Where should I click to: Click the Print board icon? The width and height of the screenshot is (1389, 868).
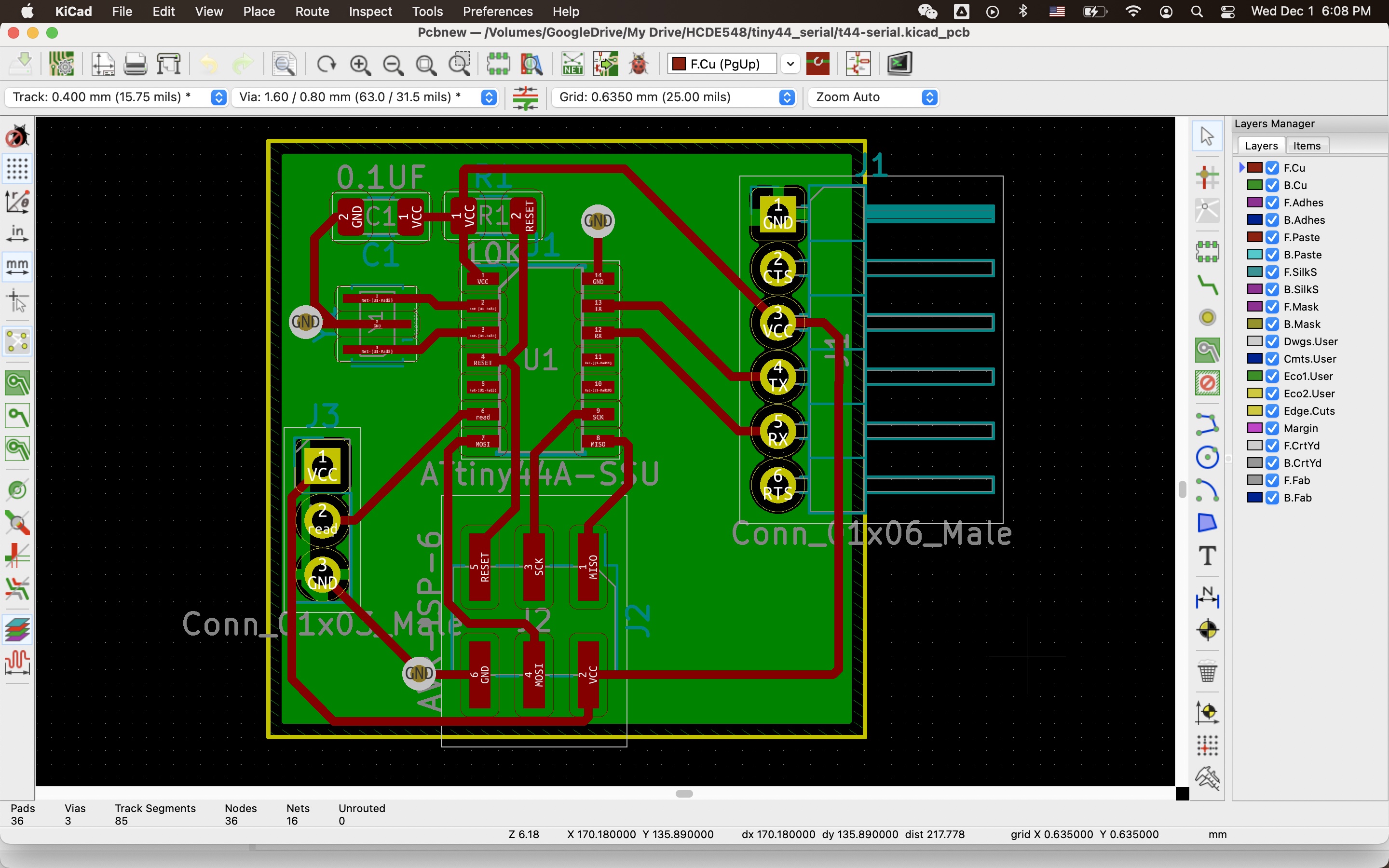click(x=136, y=64)
